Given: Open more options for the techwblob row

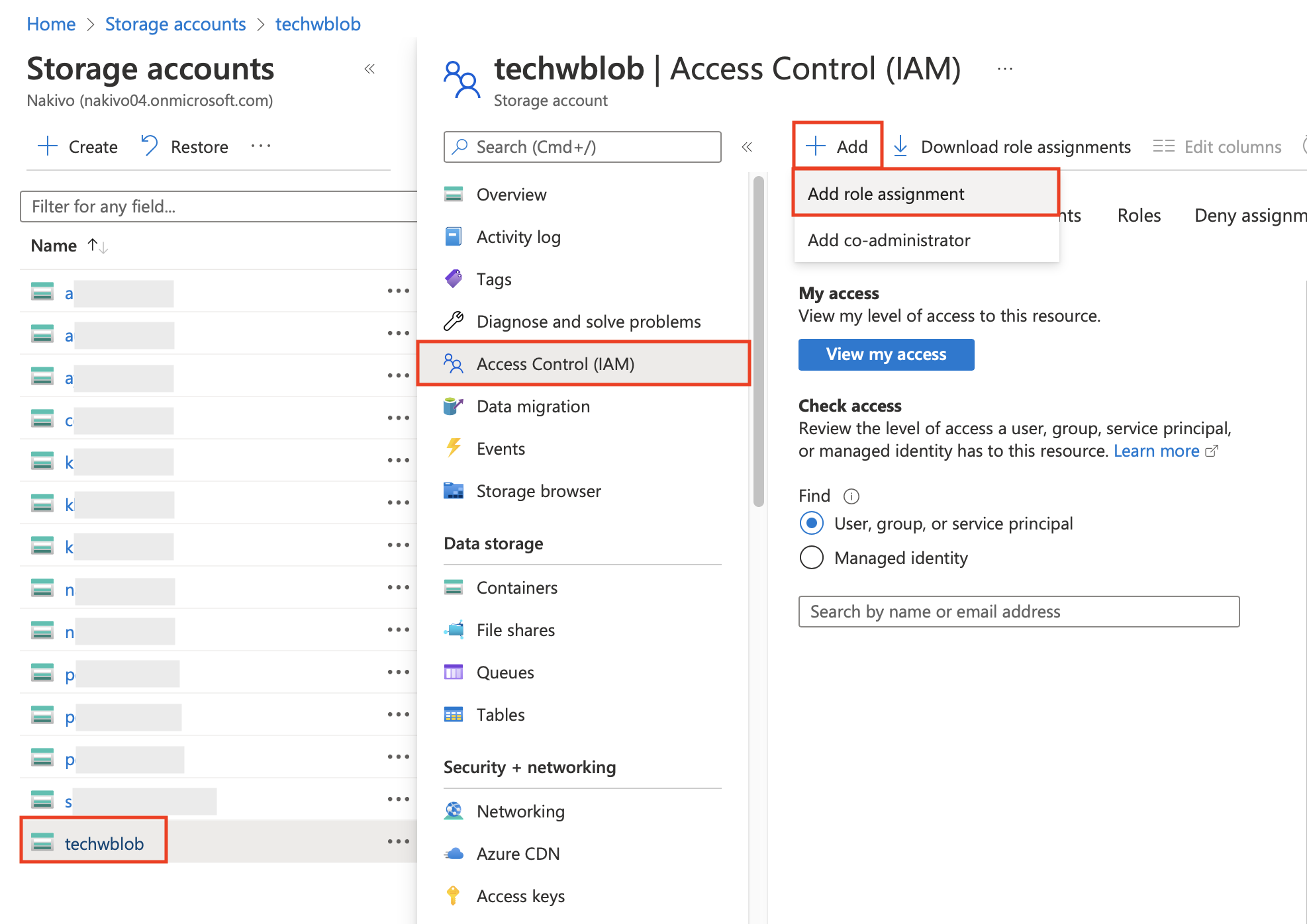Looking at the screenshot, I should tap(398, 841).
